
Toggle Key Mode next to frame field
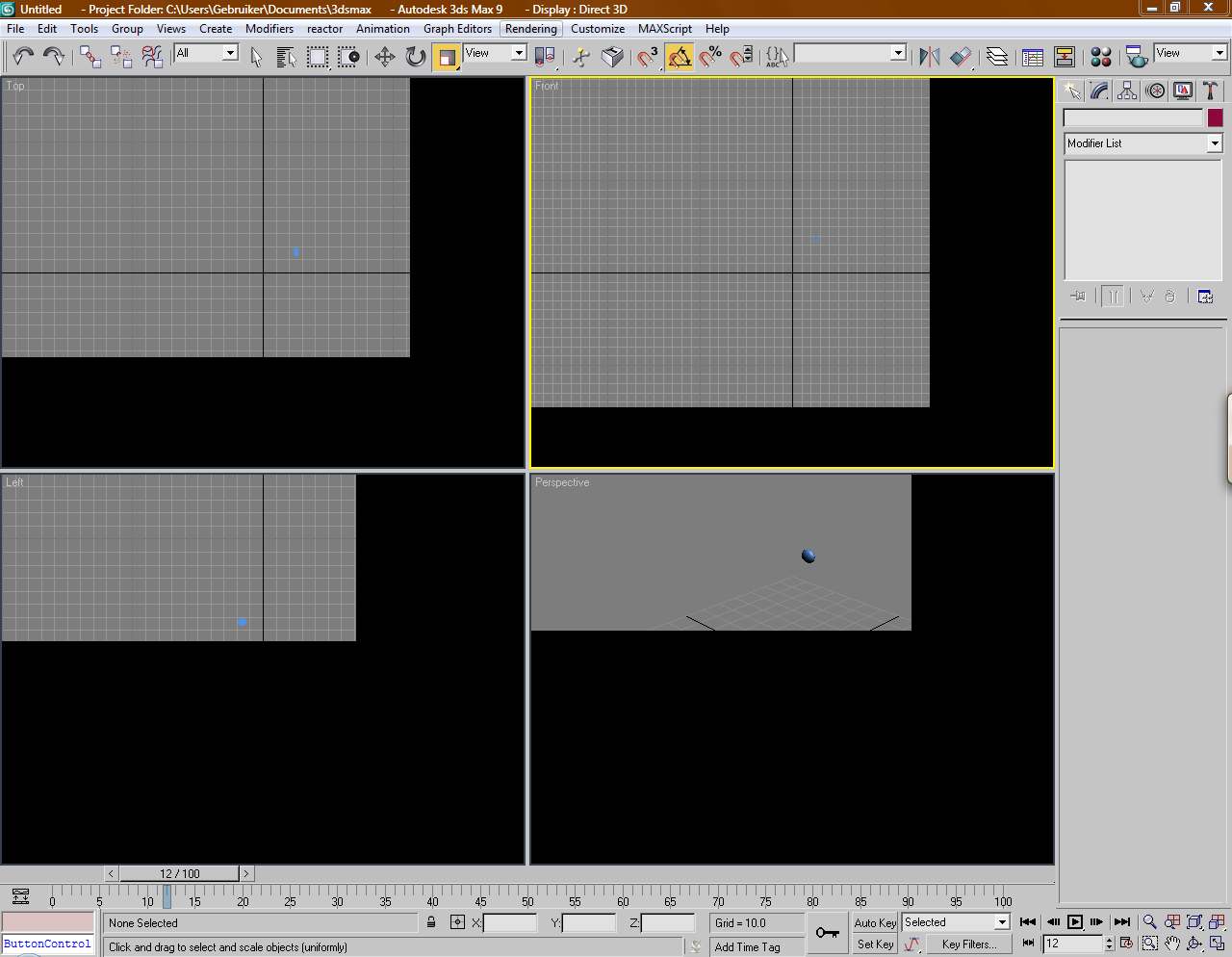coord(1028,944)
